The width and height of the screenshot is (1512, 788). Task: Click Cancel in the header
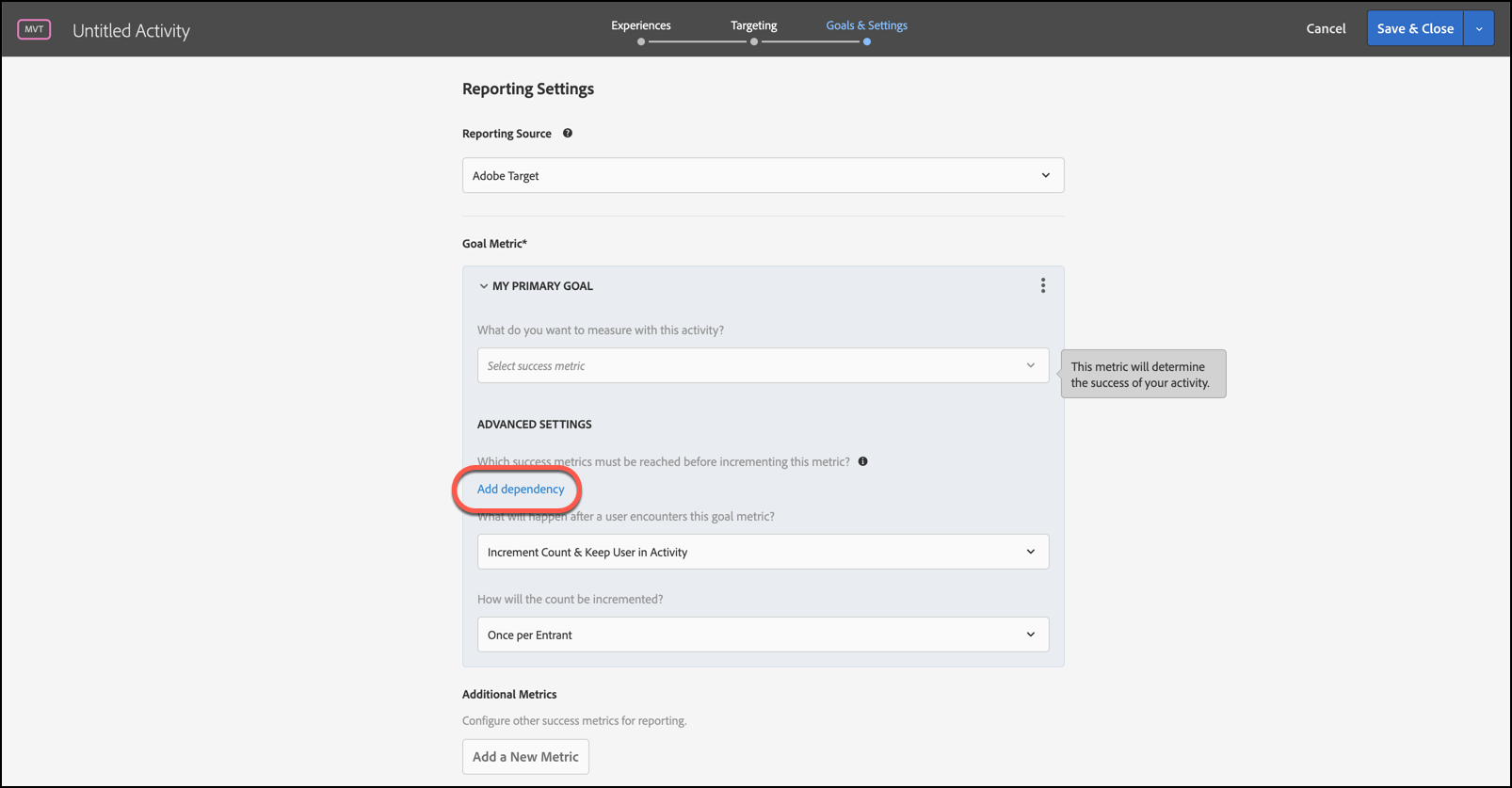[x=1326, y=28]
